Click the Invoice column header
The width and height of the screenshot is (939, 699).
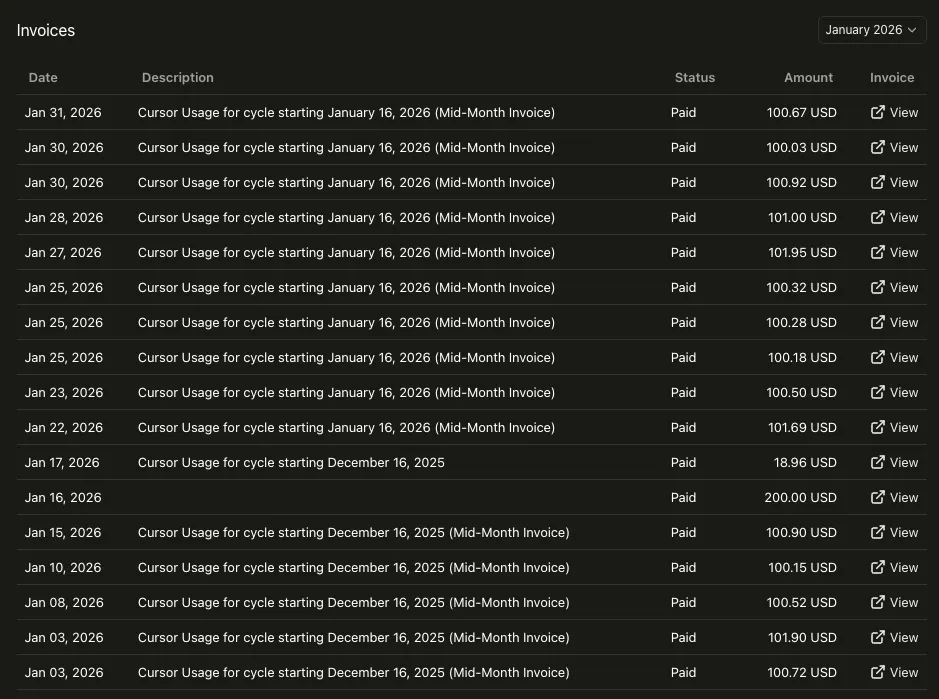892,77
